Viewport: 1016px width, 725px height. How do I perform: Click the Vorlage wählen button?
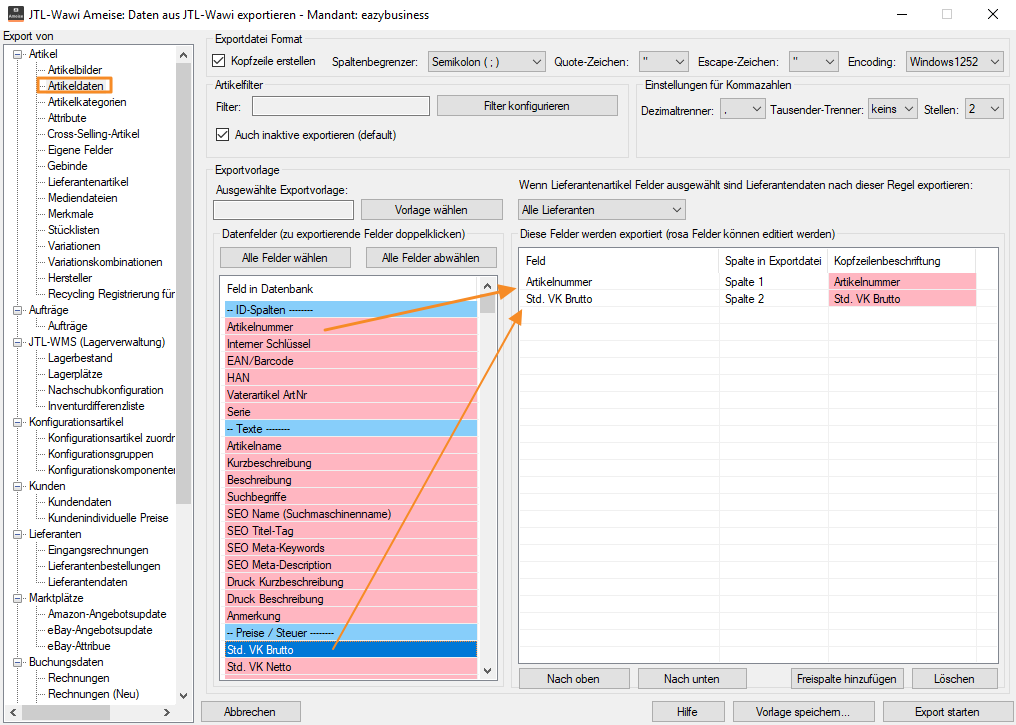point(432,210)
